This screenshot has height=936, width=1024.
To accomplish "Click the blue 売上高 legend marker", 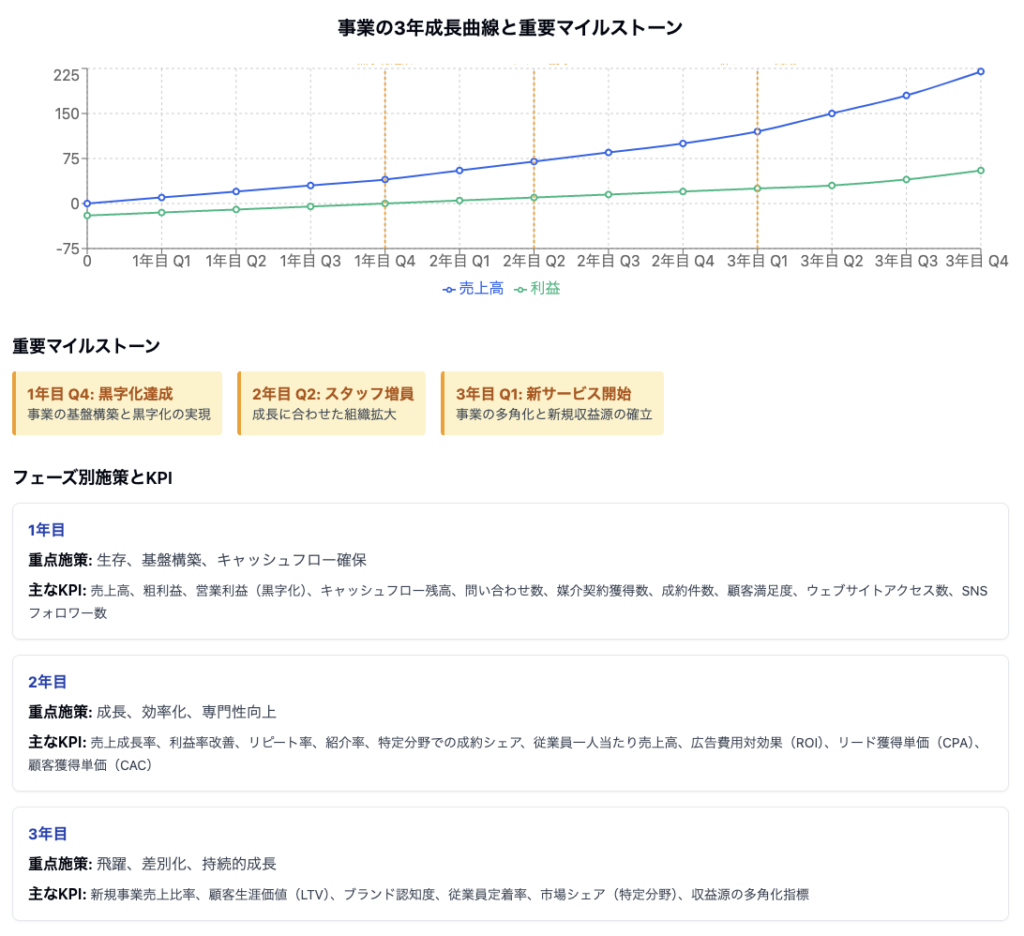I will pyautogui.click(x=449, y=289).
